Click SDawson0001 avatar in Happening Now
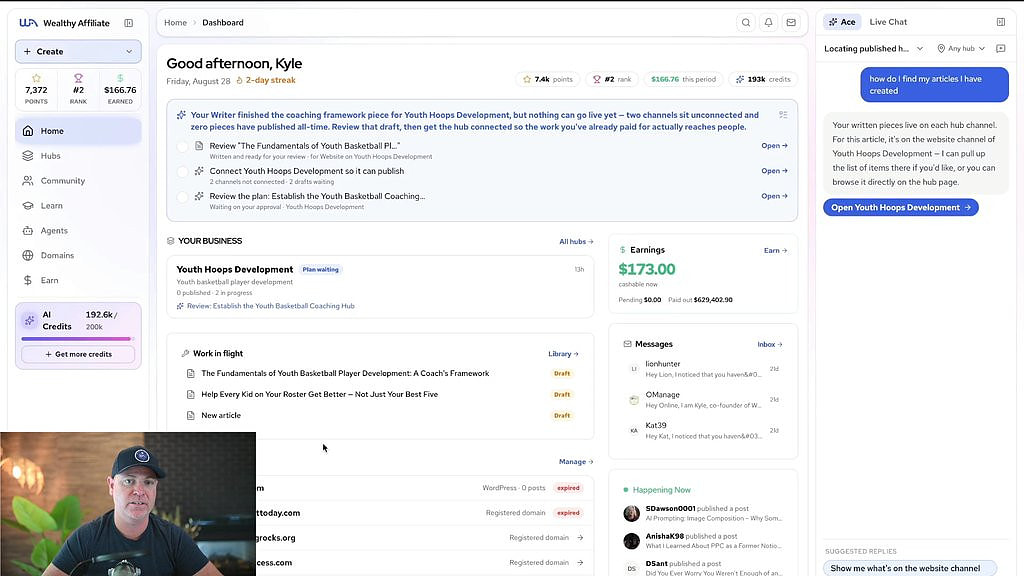The height and width of the screenshot is (576, 1024). (632, 513)
